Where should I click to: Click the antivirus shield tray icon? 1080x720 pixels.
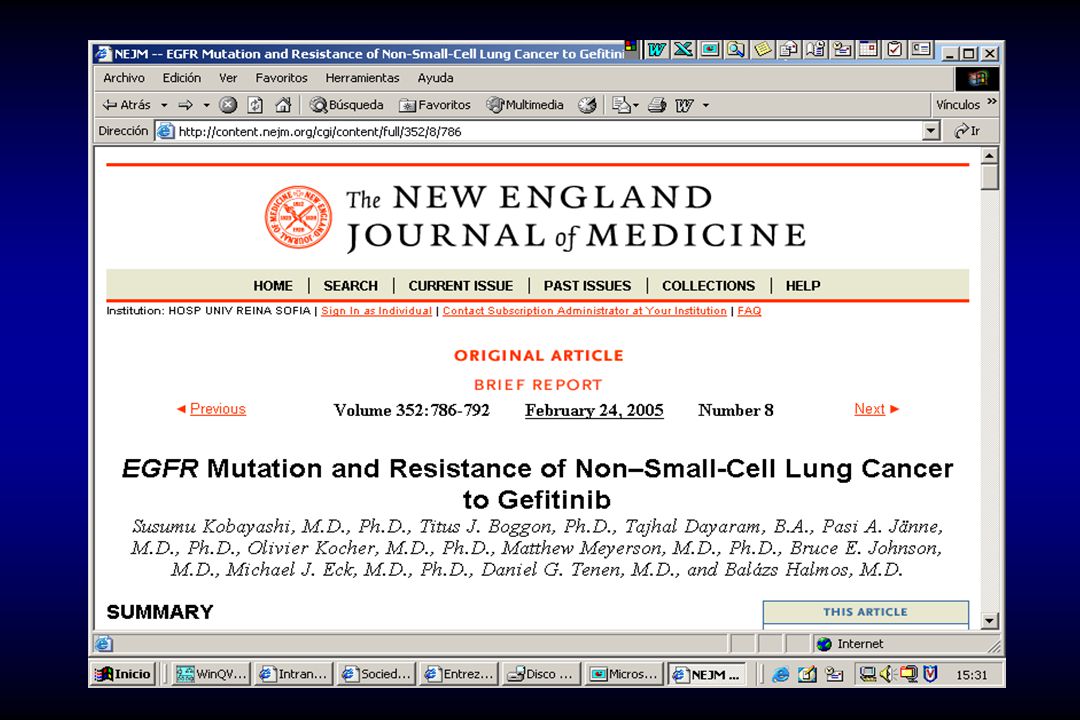pyautogui.click(x=930, y=674)
